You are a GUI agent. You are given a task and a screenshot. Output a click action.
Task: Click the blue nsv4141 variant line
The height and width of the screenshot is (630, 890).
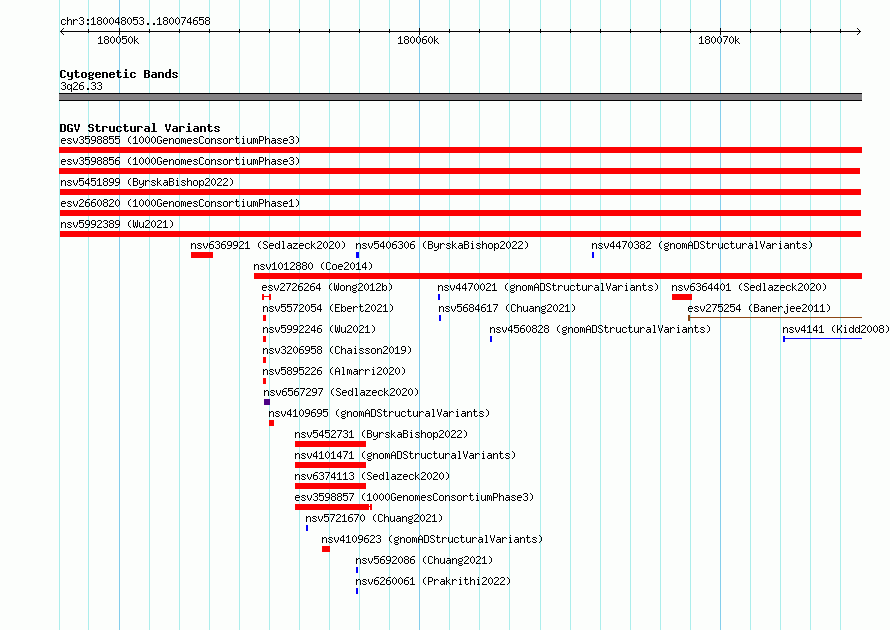pos(822,339)
